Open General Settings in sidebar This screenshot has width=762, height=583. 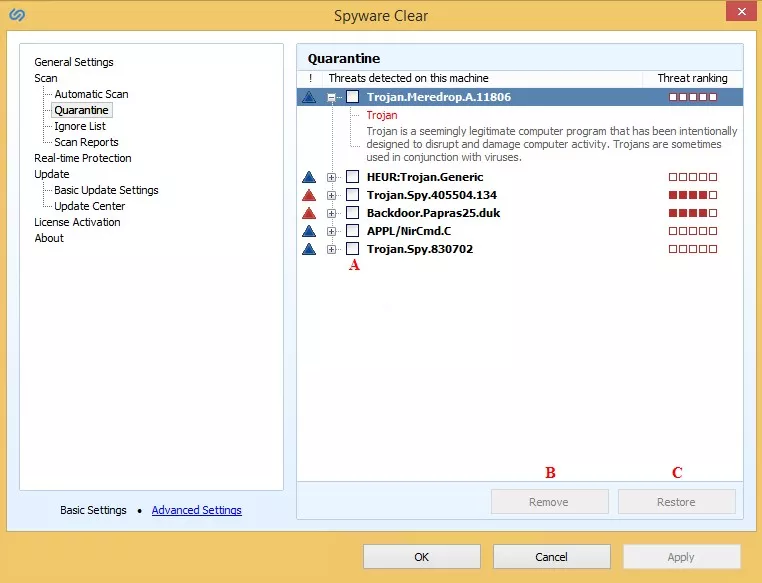74,62
